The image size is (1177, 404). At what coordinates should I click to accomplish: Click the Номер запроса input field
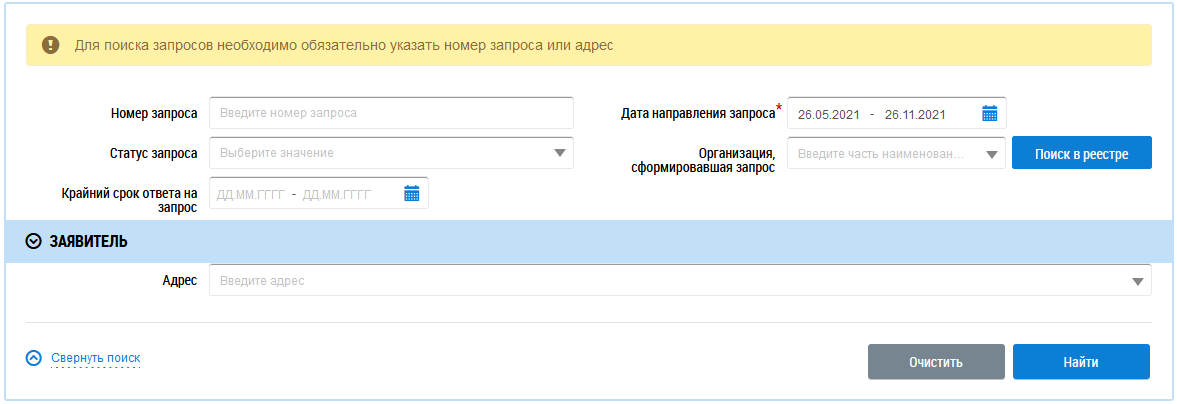click(x=391, y=113)
